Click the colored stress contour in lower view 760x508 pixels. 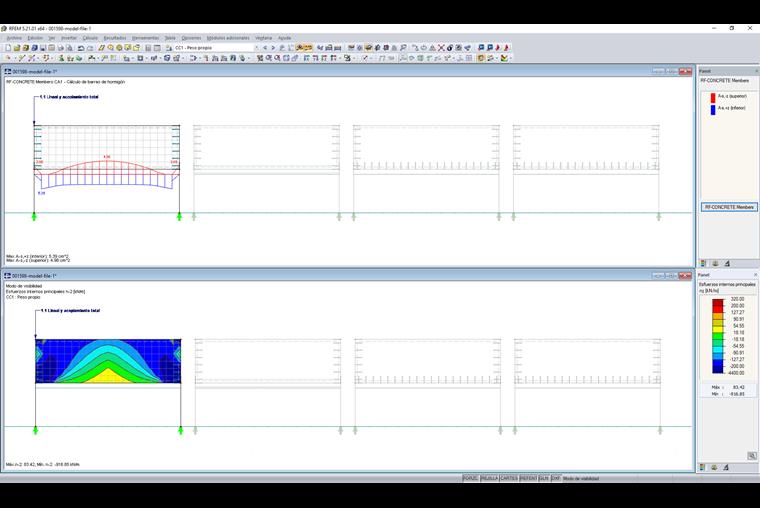click(x=108, y=361)
